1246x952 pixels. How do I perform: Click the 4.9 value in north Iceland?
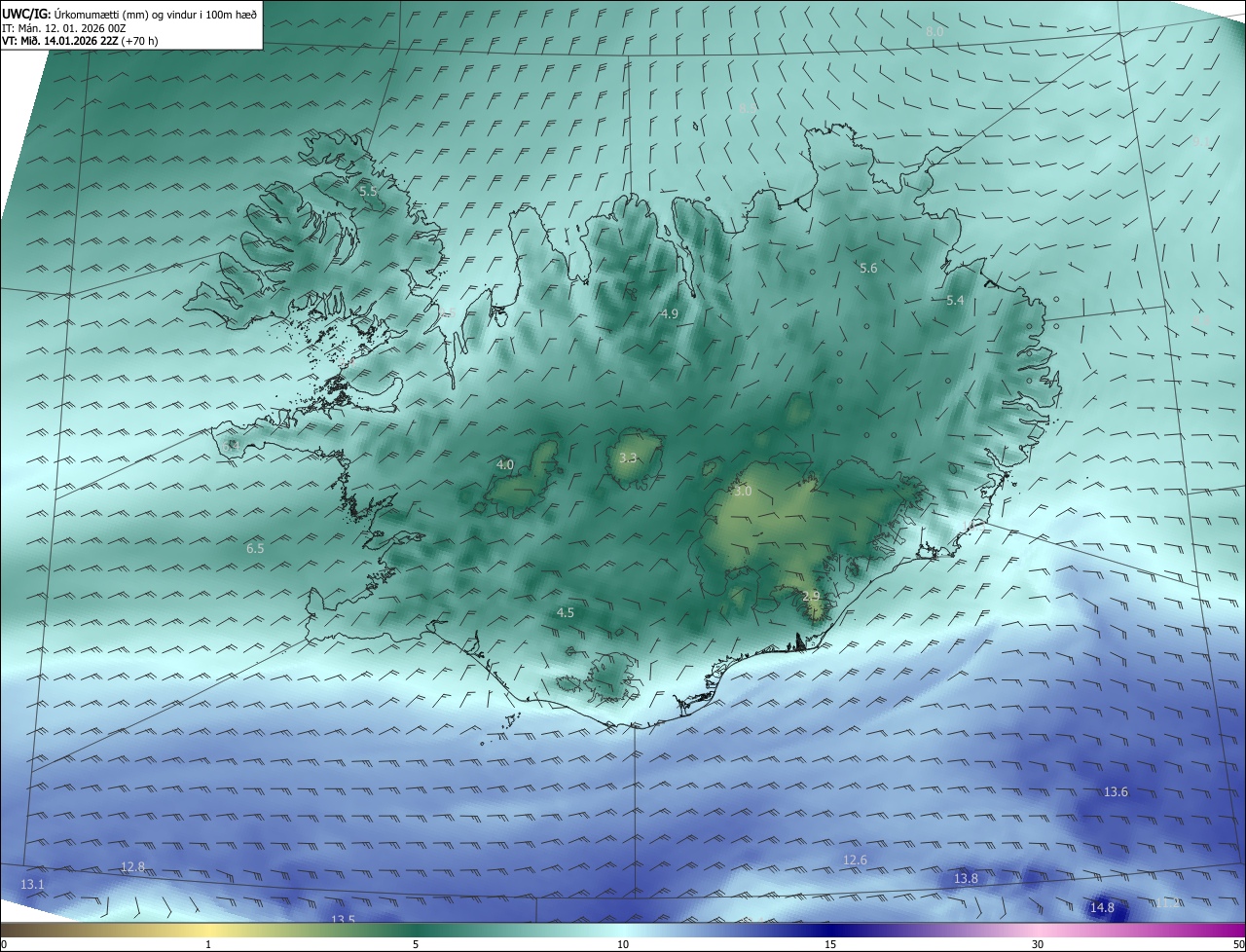(669, 313)
